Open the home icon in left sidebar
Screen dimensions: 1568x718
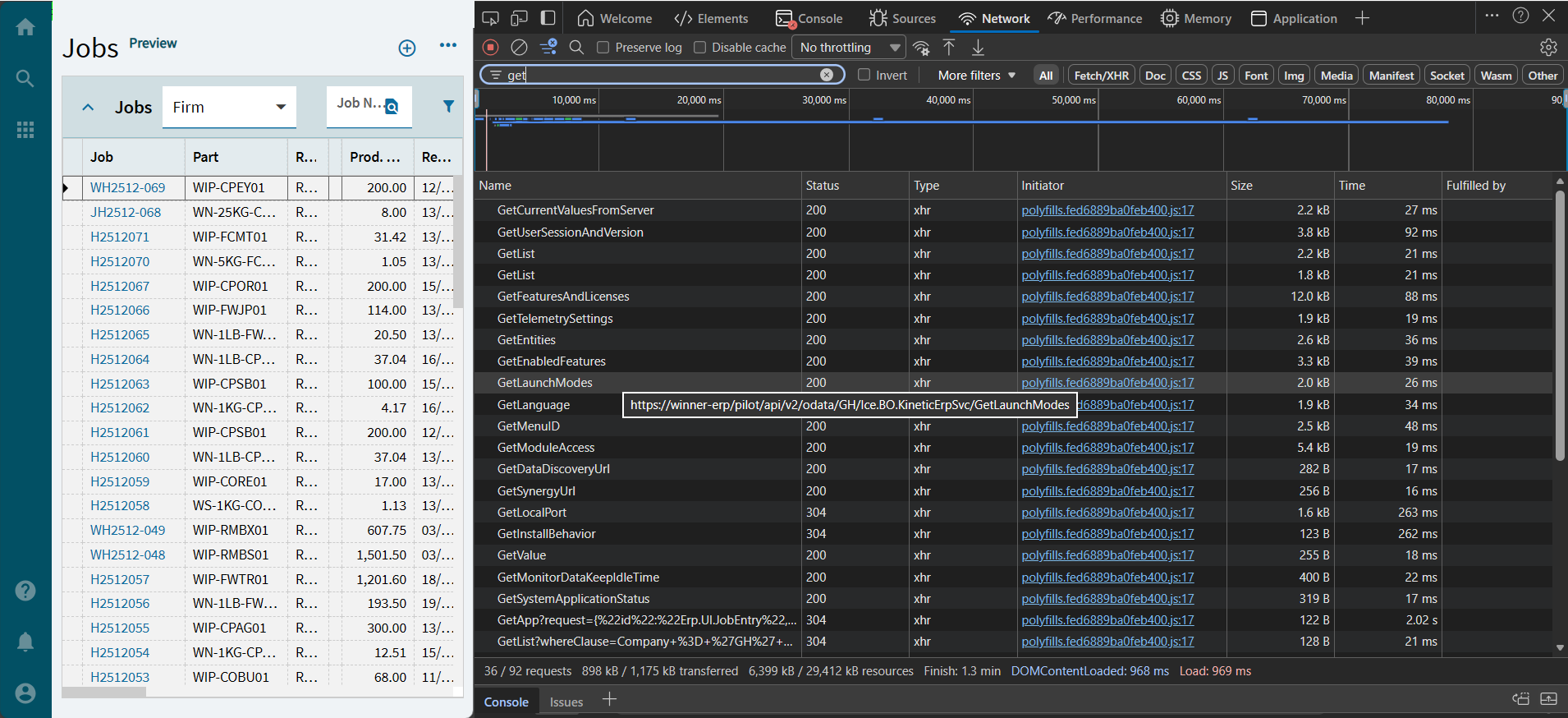click(x=25, y=27)
